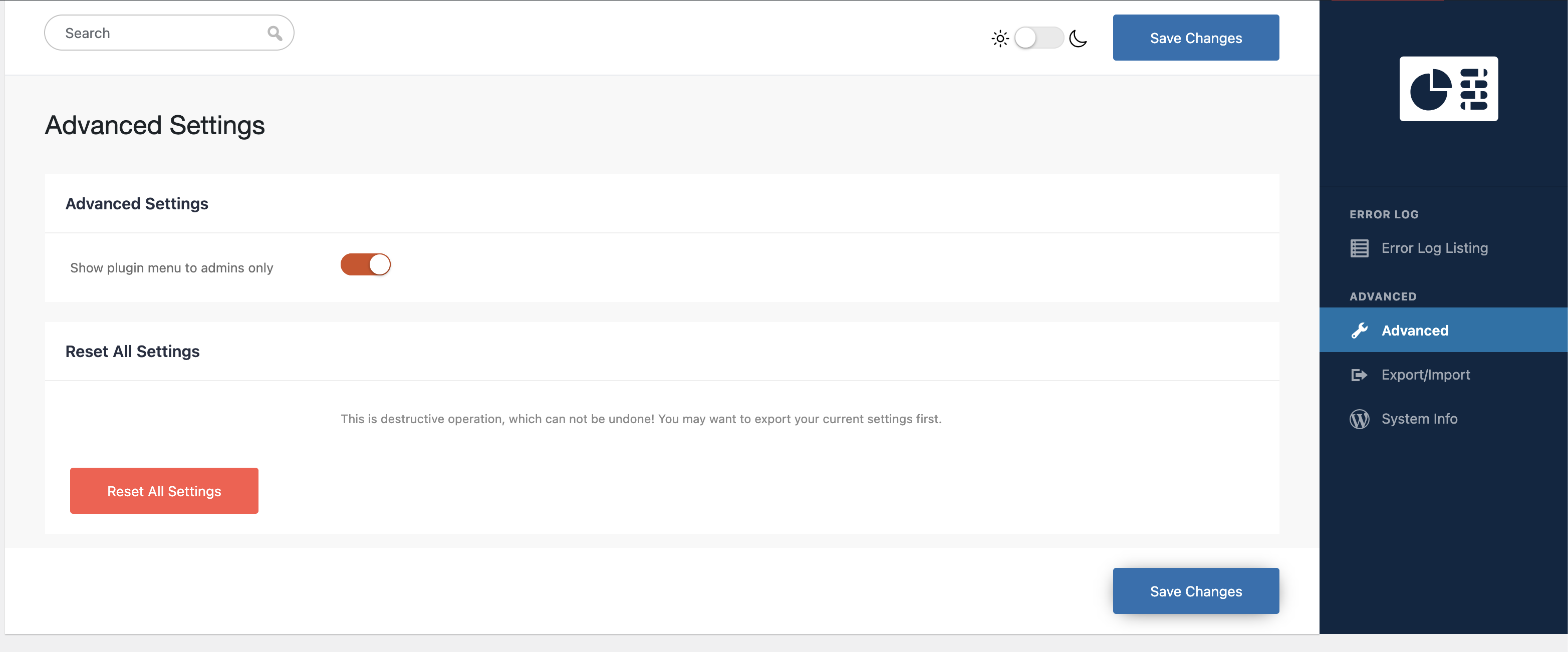Viewport: 1568px width, 652px height.
Task: Toggle the light/dark theme switch
Action: (x=1038, y=39)
